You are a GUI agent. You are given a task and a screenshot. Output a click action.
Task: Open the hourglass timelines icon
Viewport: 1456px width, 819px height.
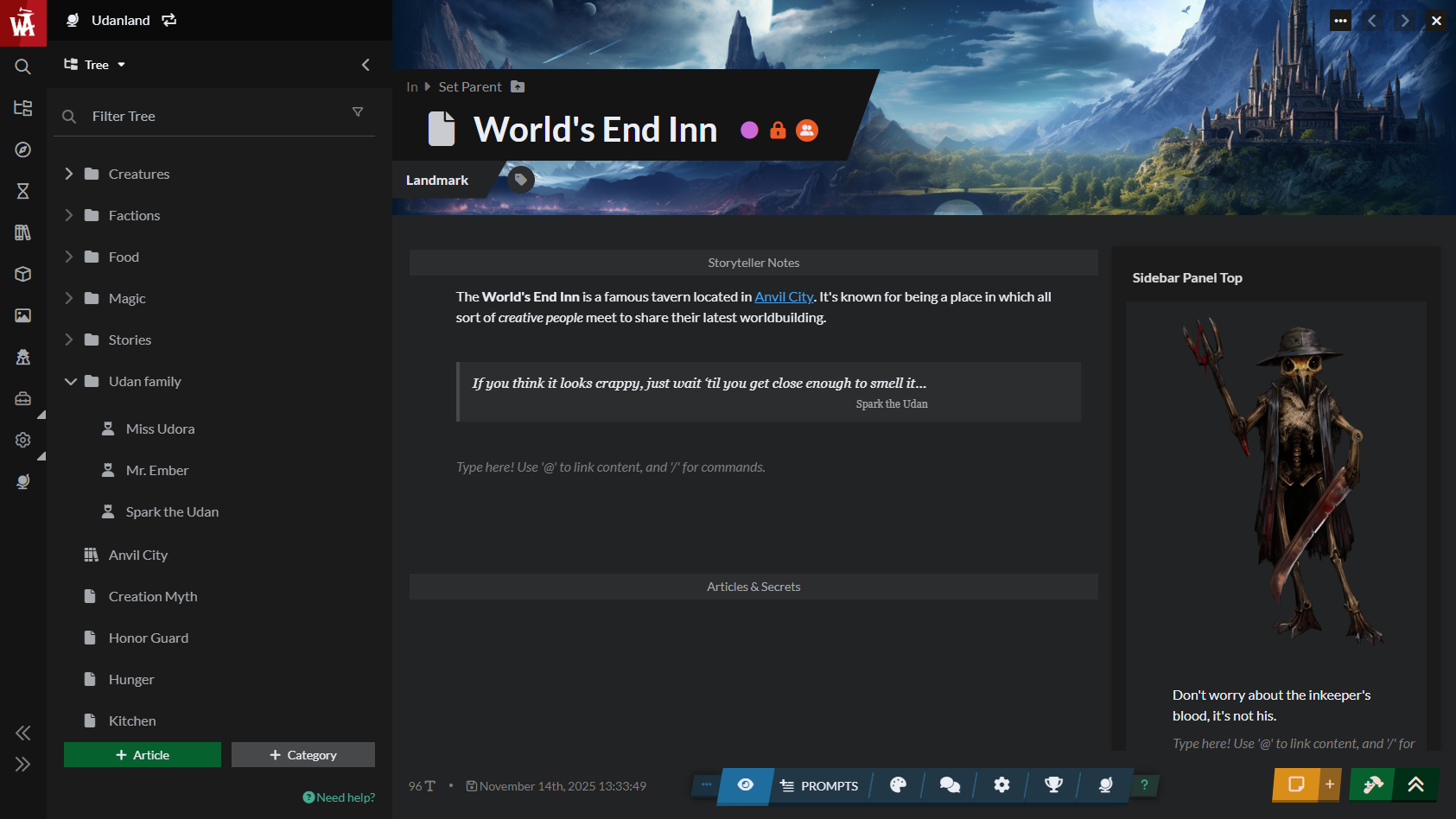[x=23, y=191]
